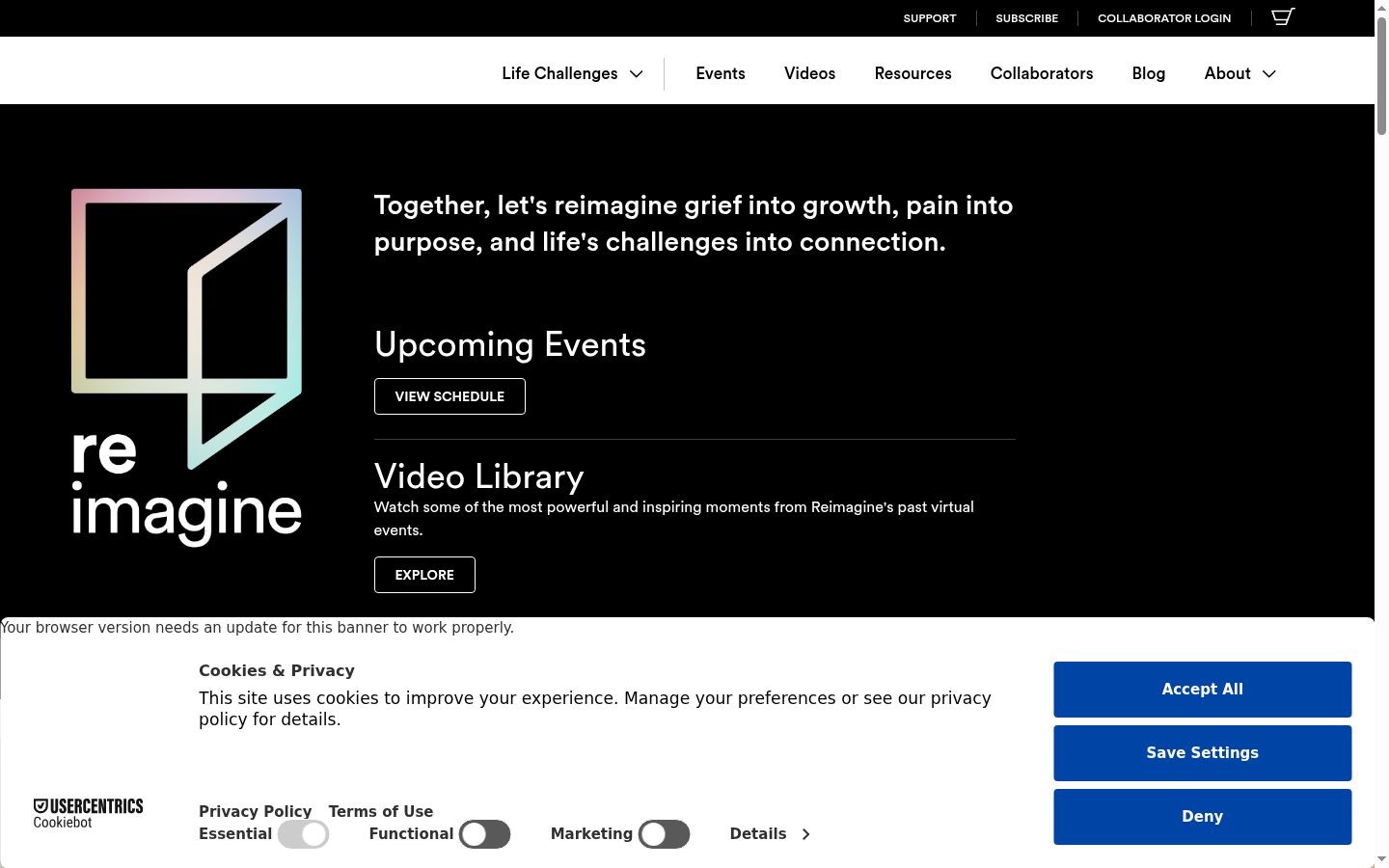Click the Video Library heading
Viewport: 1389px width, 868px height.
point(479,476)
